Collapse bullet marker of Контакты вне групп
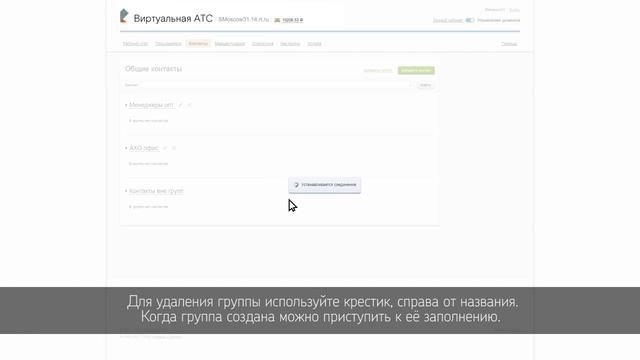The image size is (640, 360). (x=126, y=191)
